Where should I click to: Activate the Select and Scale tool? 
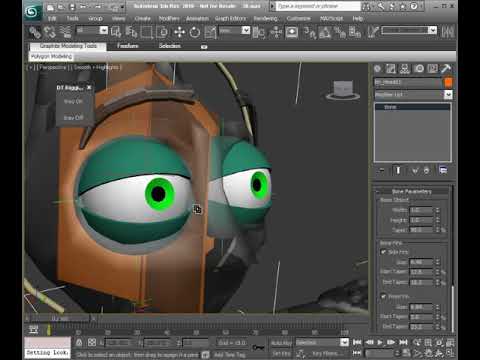point(210,32)
